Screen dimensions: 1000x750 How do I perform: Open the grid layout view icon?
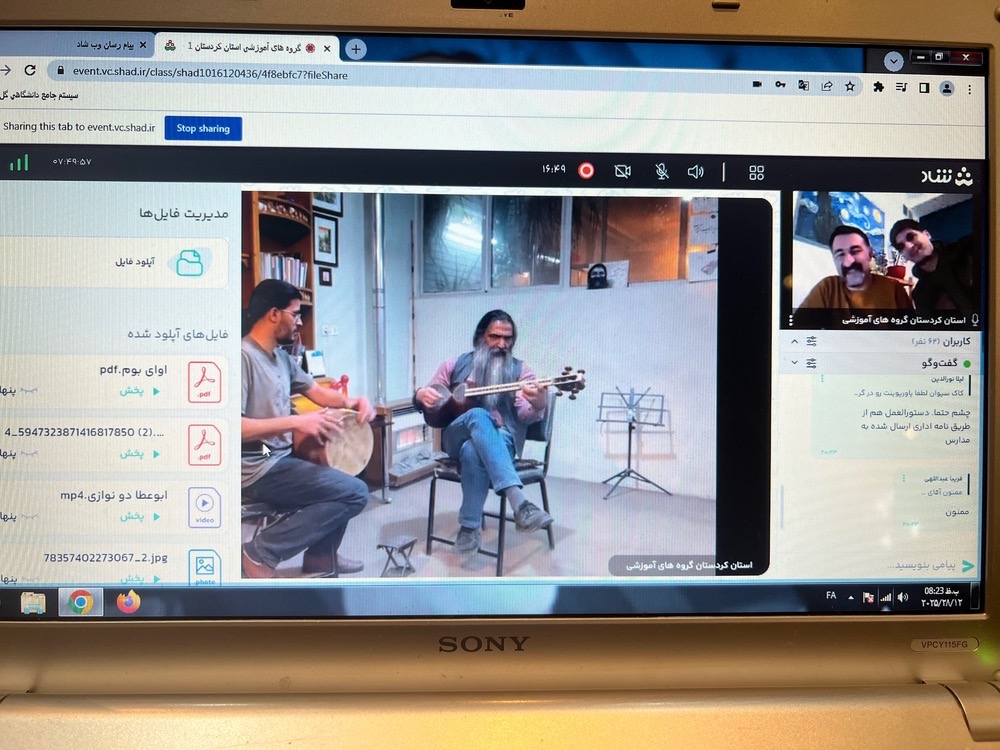(x=757, y=173)
